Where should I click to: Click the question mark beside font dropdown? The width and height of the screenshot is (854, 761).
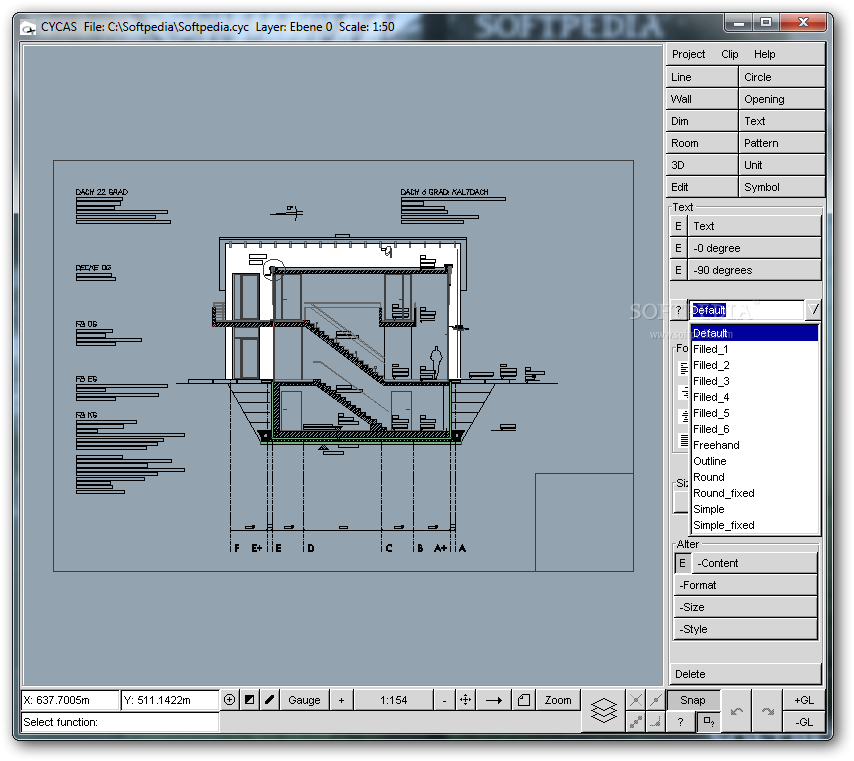(679, 310)
